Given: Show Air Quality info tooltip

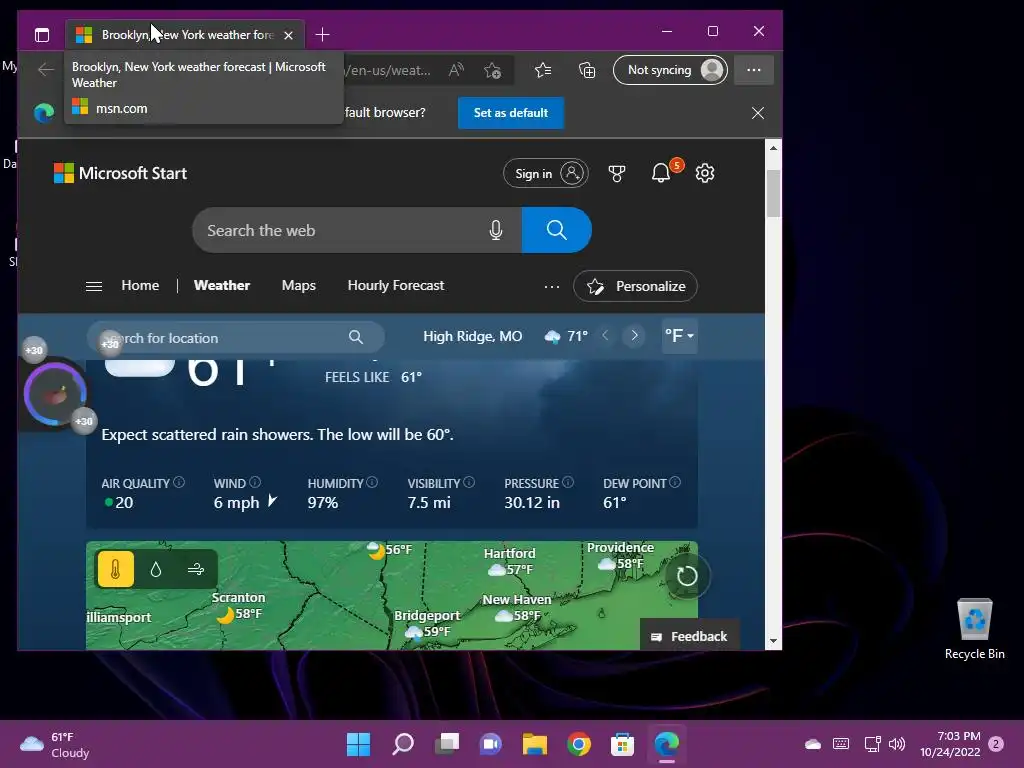Looking at the screenshot, I should [x=179, y=483].
